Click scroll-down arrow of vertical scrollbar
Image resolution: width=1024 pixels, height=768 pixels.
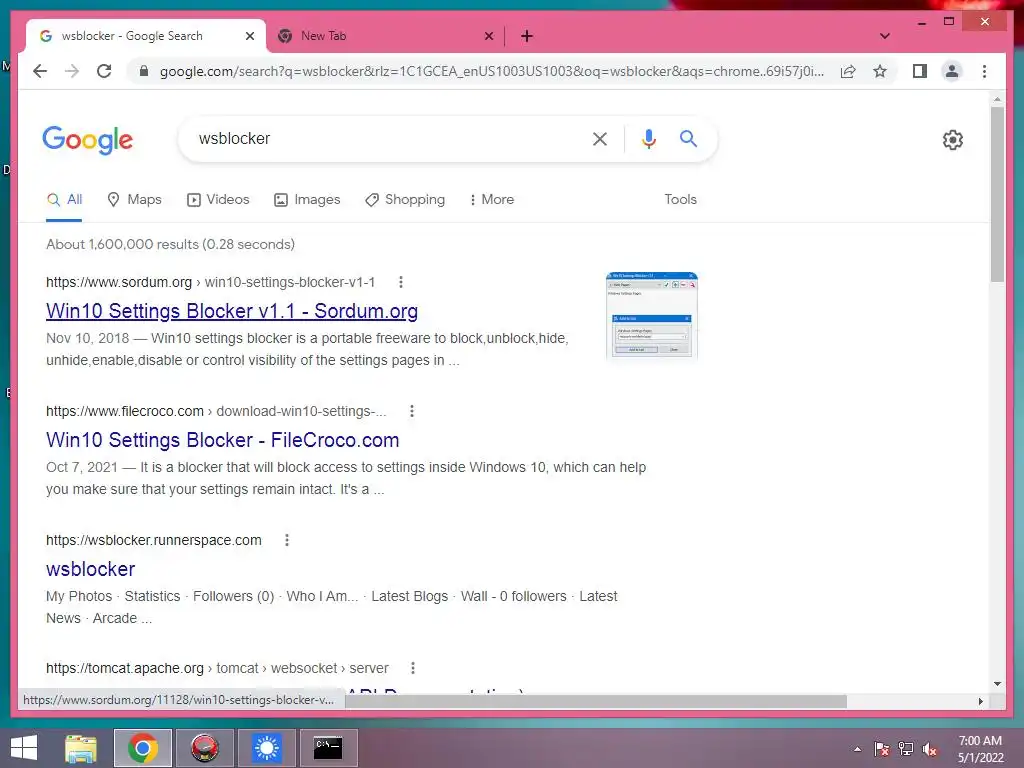(x=997, y=684)
